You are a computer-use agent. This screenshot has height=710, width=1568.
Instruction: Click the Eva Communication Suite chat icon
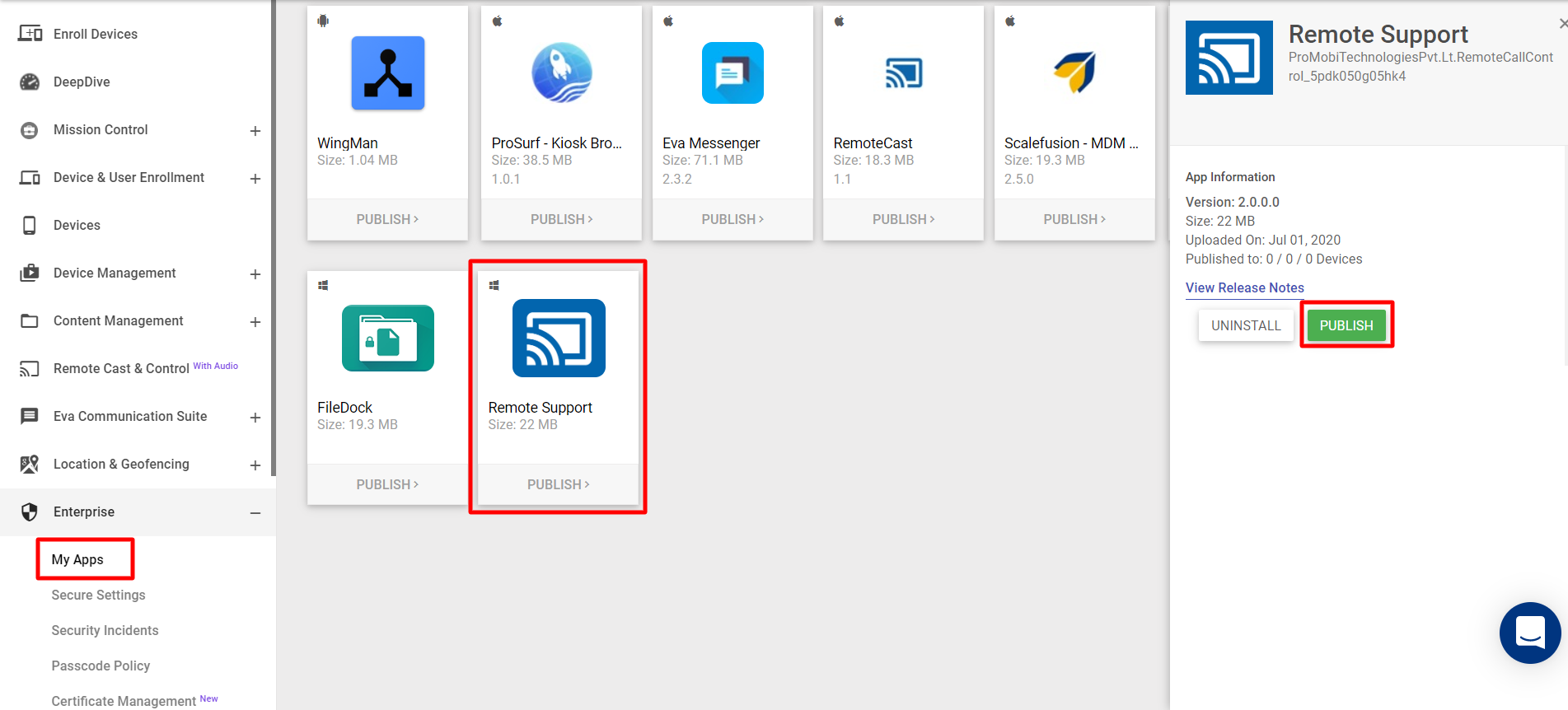[x=30, y=416]
